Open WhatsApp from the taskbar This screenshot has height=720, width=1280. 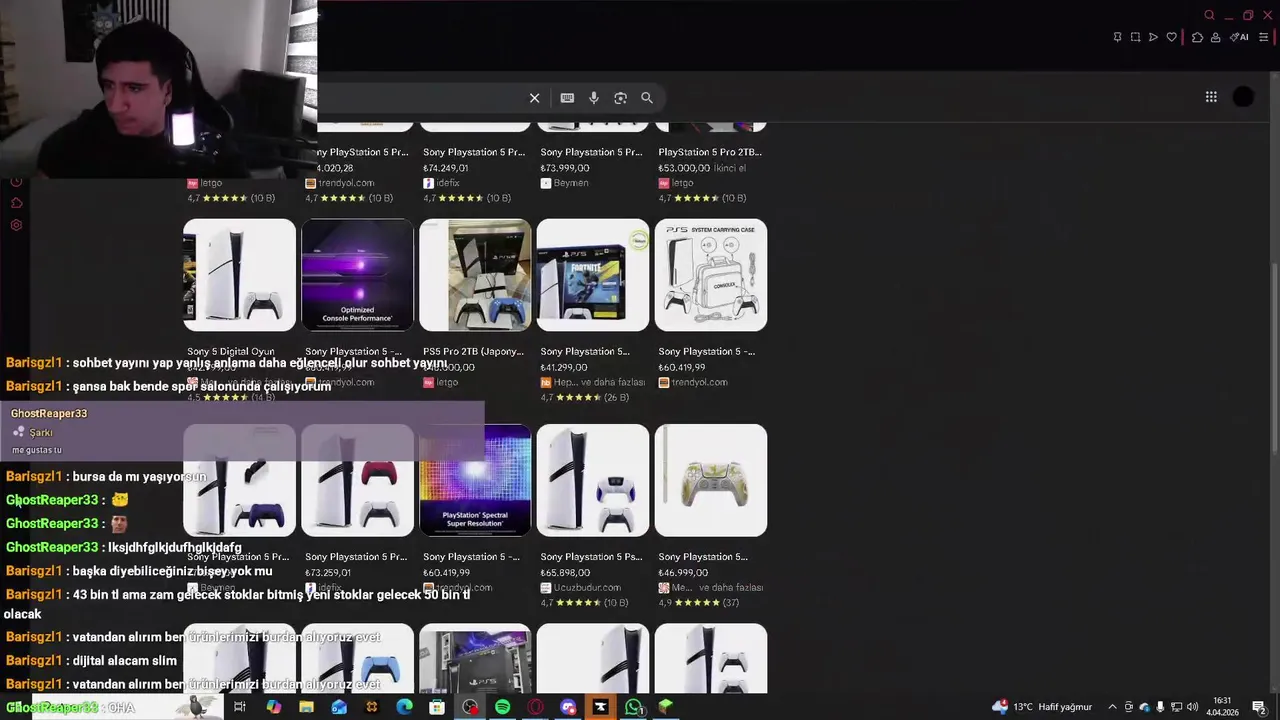pyautogui.click(x=633, y=707)
